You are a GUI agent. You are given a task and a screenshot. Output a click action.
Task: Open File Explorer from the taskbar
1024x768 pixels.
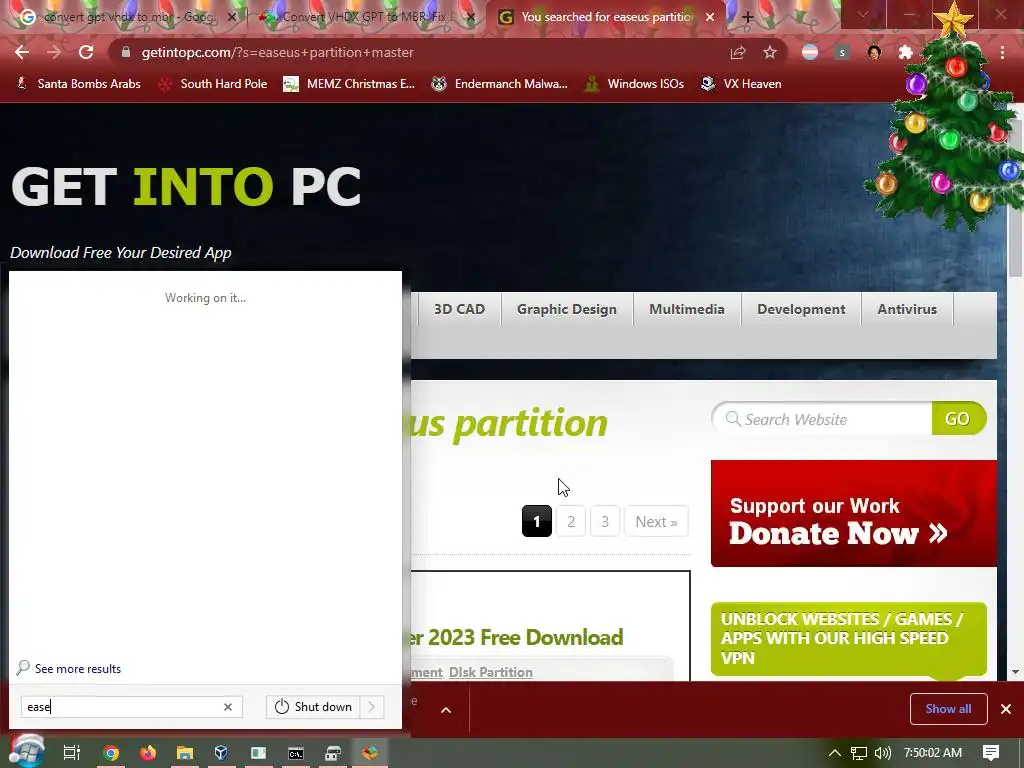pyautogui.click(x=185, y=753)
